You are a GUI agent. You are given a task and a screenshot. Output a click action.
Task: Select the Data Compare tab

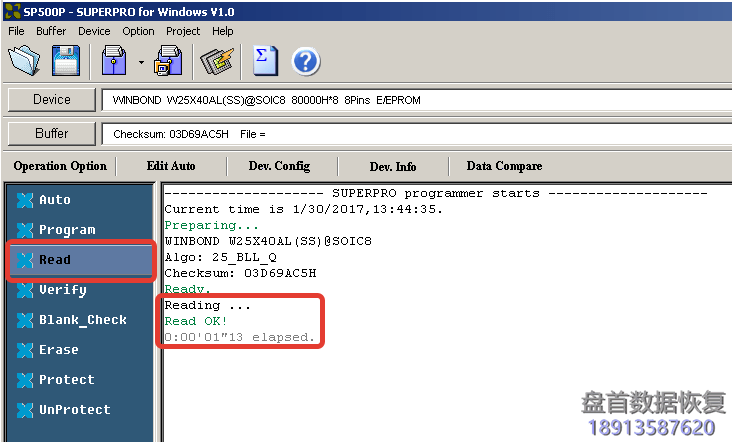tap(507, 166)
